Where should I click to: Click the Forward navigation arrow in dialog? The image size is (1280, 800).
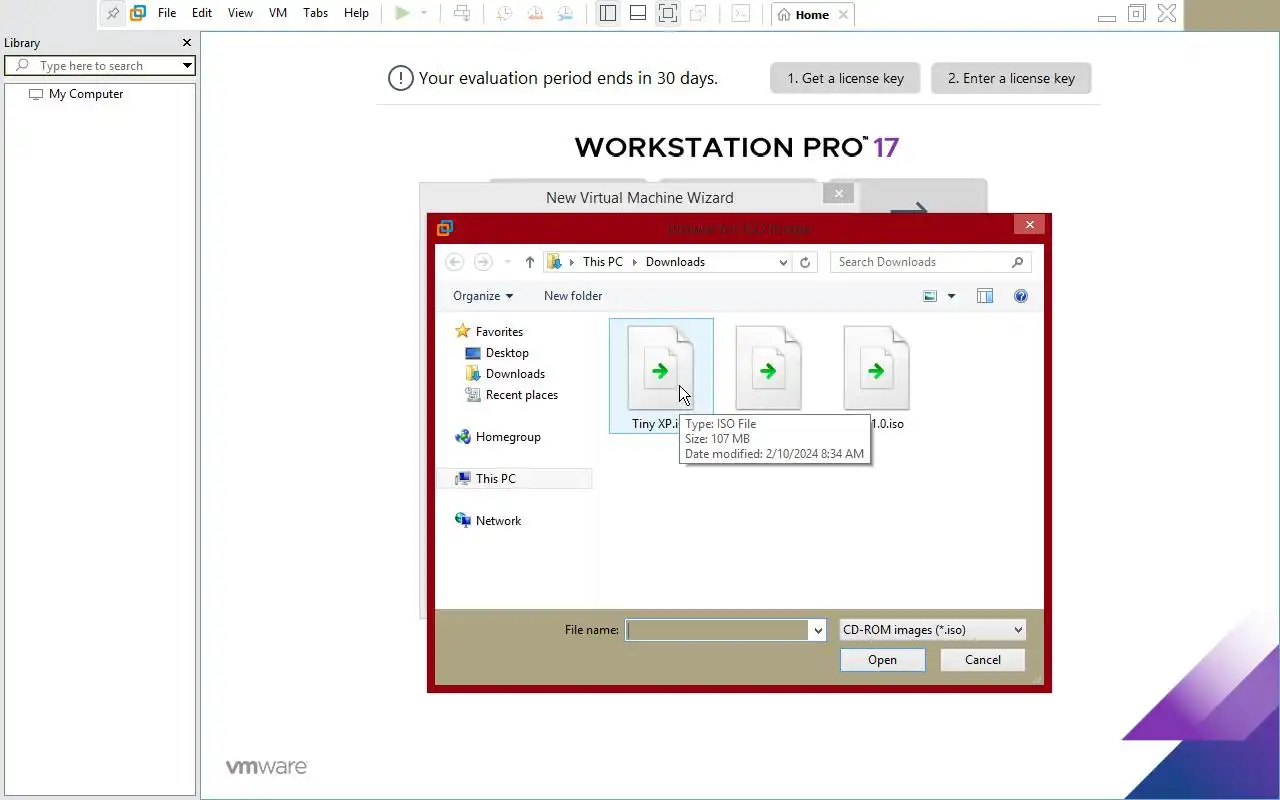point(483,262)
